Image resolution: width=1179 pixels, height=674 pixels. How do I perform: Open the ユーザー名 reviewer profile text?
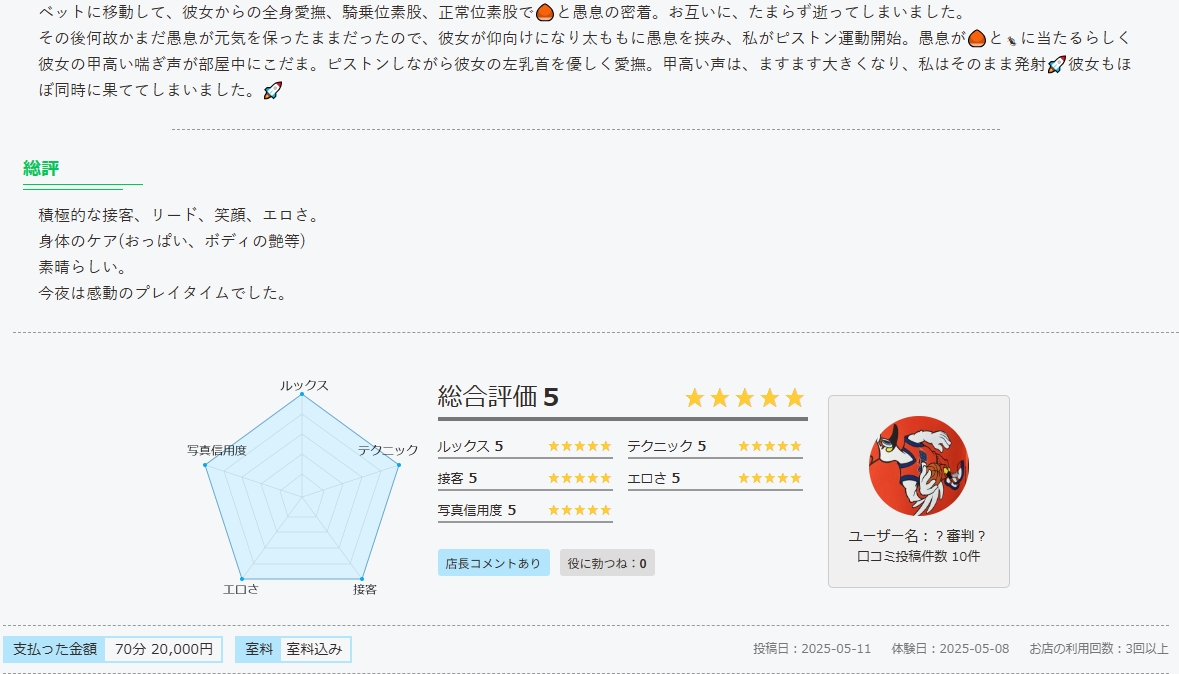(918, 535)
